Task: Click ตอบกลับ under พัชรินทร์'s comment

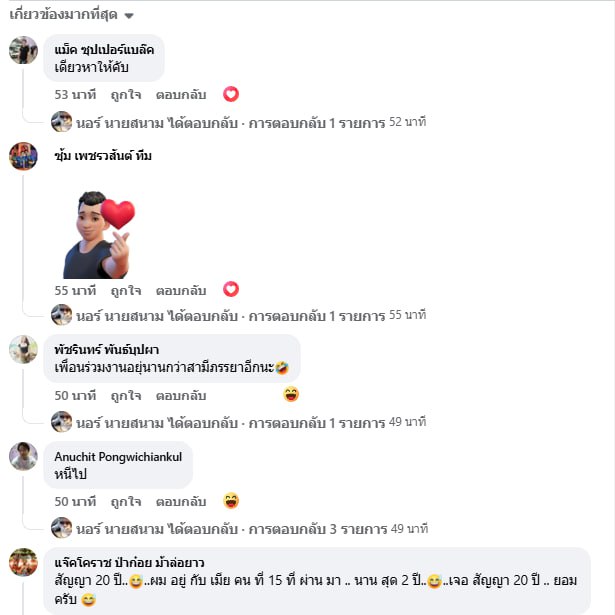Action: click(x=181, y=396)
